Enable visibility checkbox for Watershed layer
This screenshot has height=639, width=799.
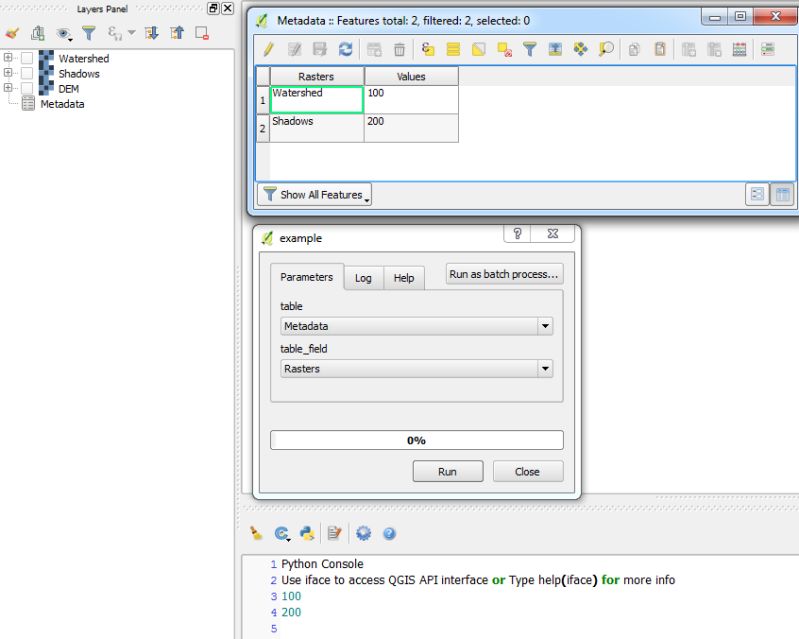click(x=27, y=58)
